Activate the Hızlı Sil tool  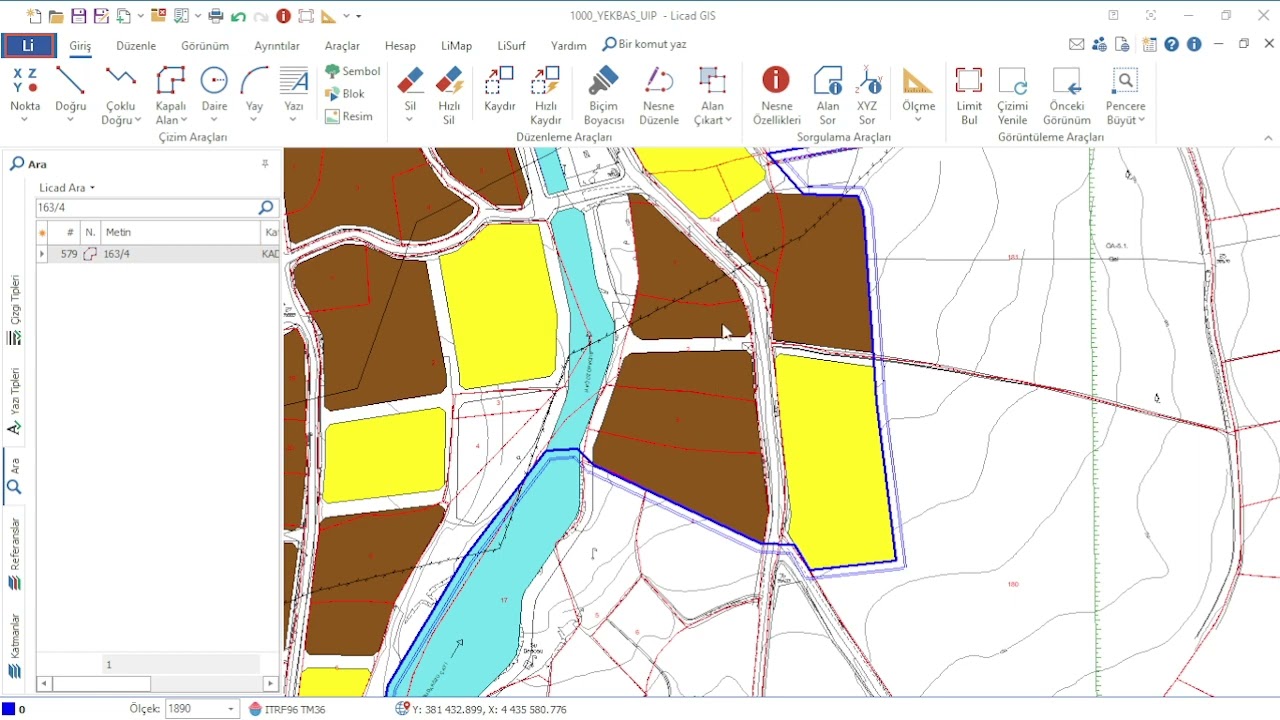[x=449, y=96]
